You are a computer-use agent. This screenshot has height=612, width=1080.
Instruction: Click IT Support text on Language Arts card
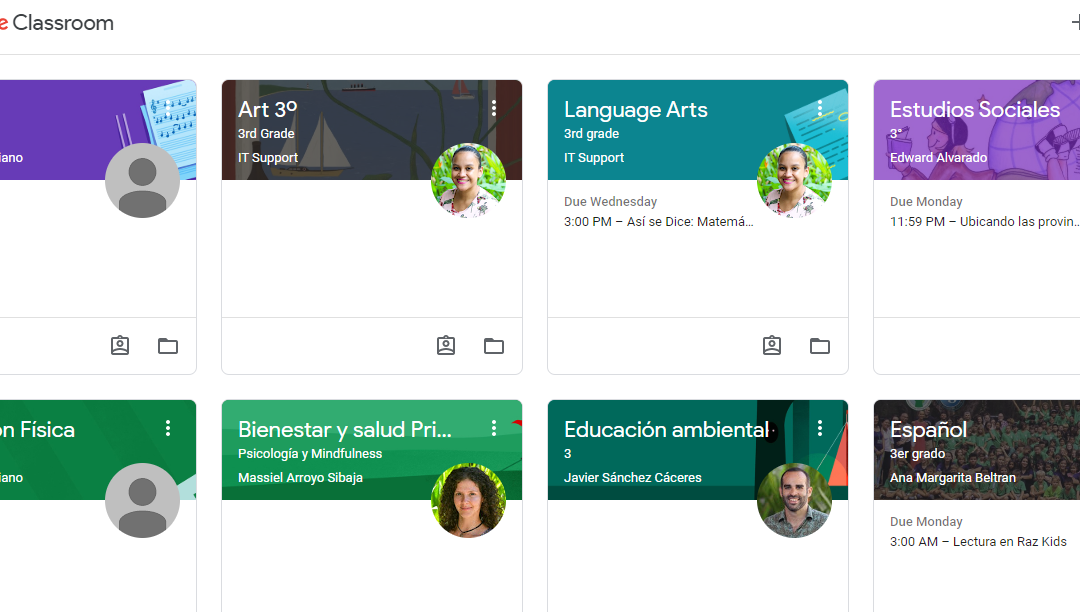tap(594, 158)
